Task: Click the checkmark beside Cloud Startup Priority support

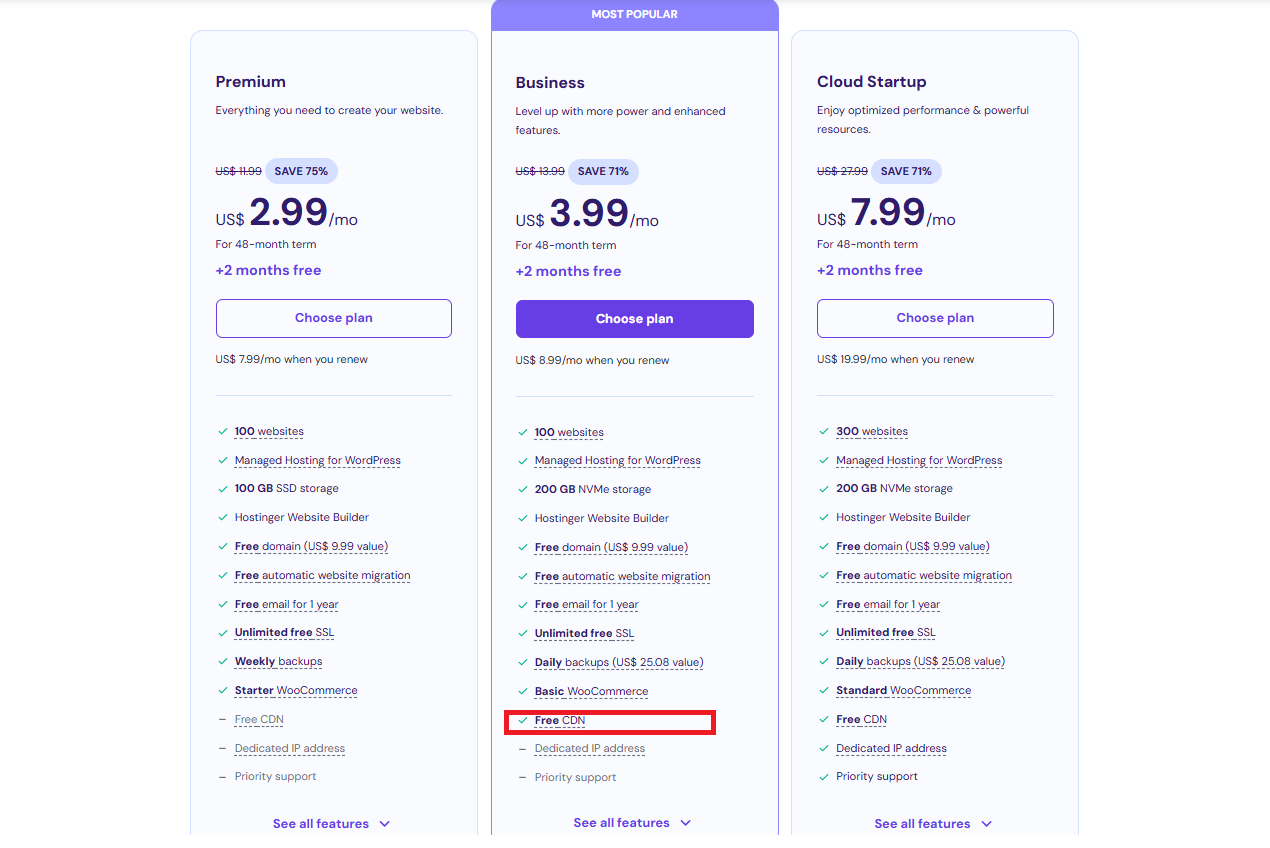Action: (823, 777)
